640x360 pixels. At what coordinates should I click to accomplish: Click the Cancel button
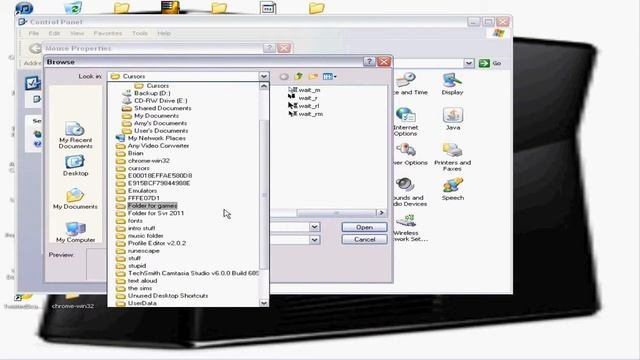[364, 239]
